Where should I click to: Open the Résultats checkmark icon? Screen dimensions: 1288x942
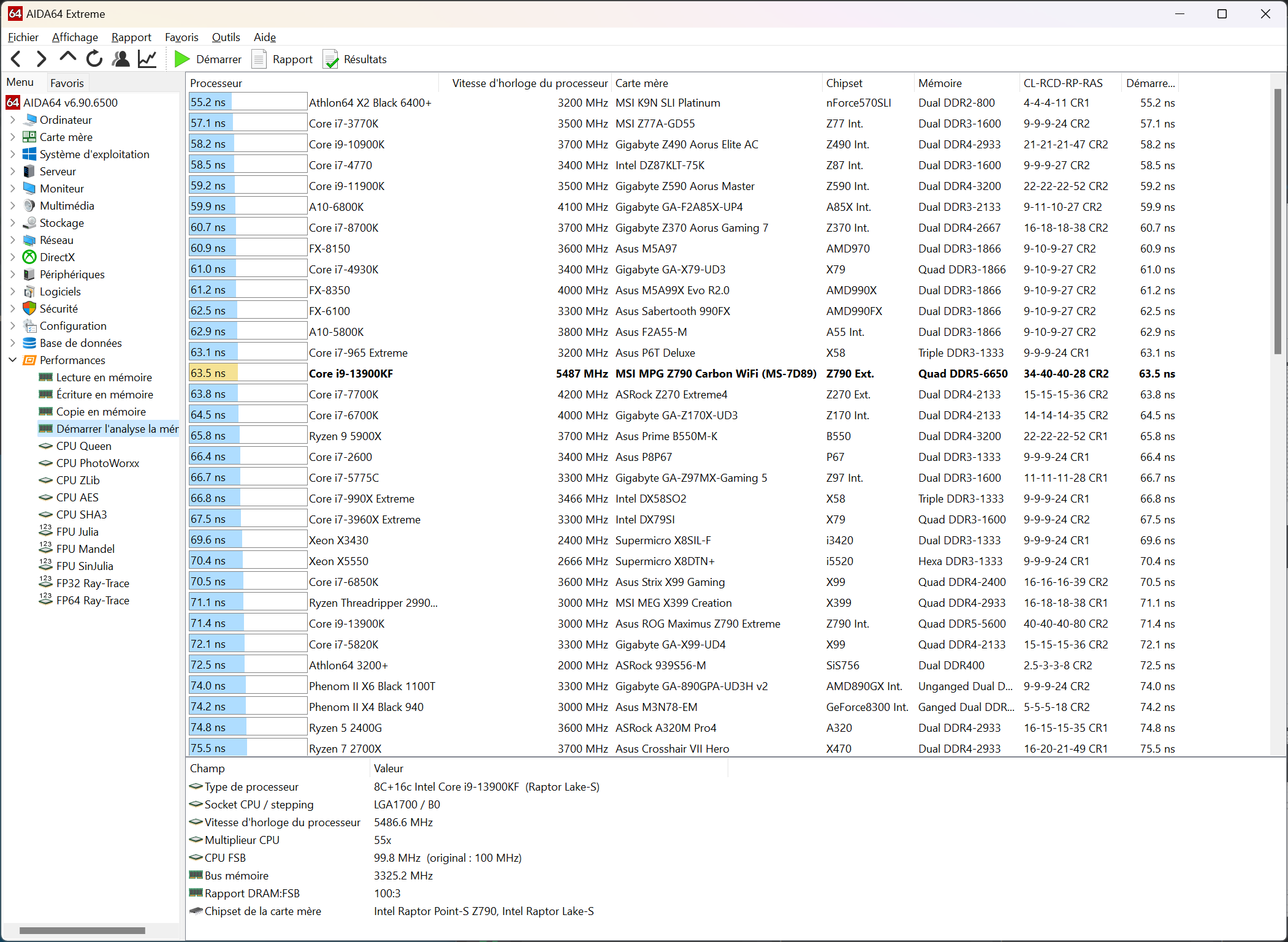click(x=331, y=59)
